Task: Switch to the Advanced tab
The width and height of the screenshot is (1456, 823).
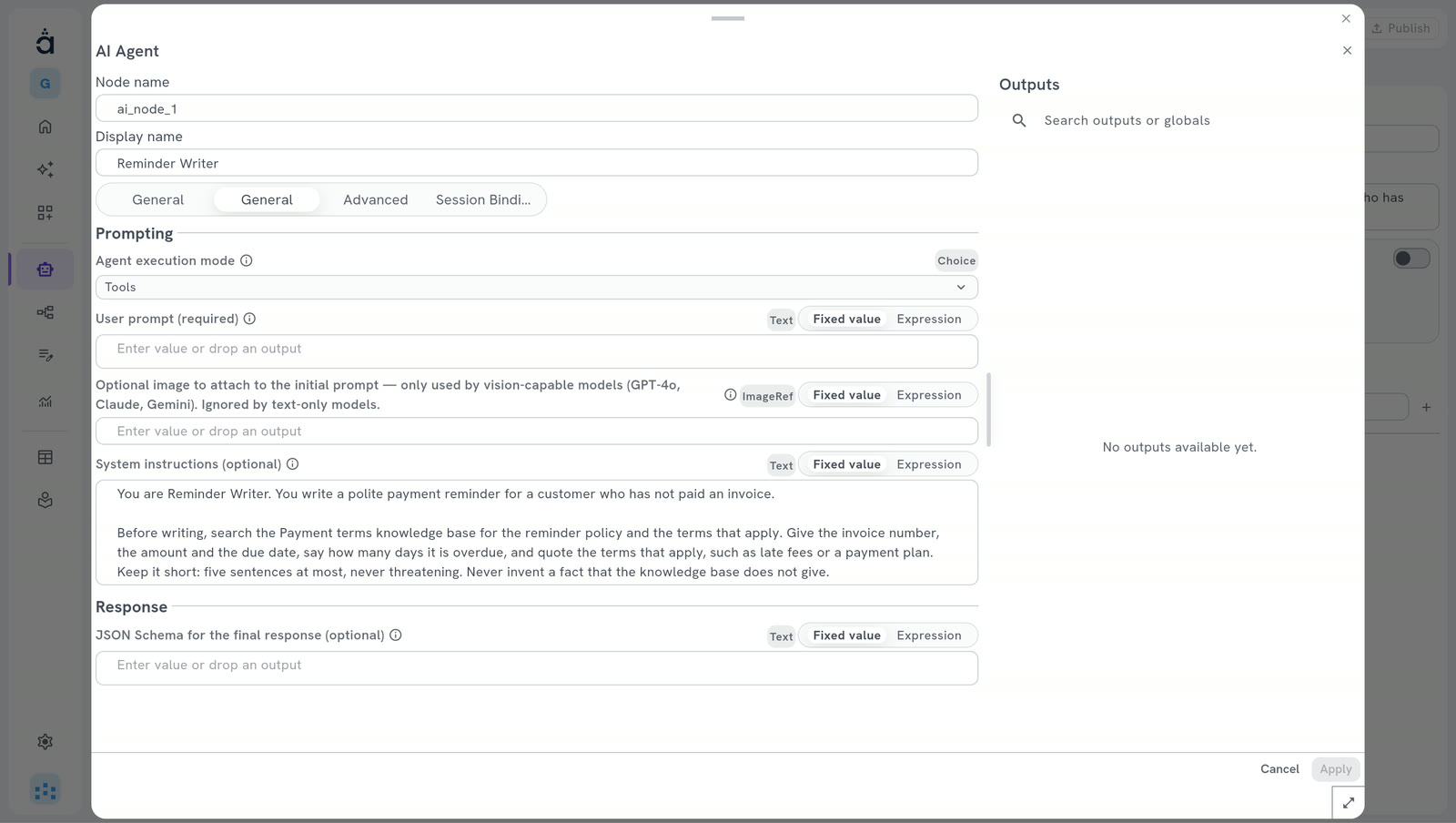Action: coord(375,199)
